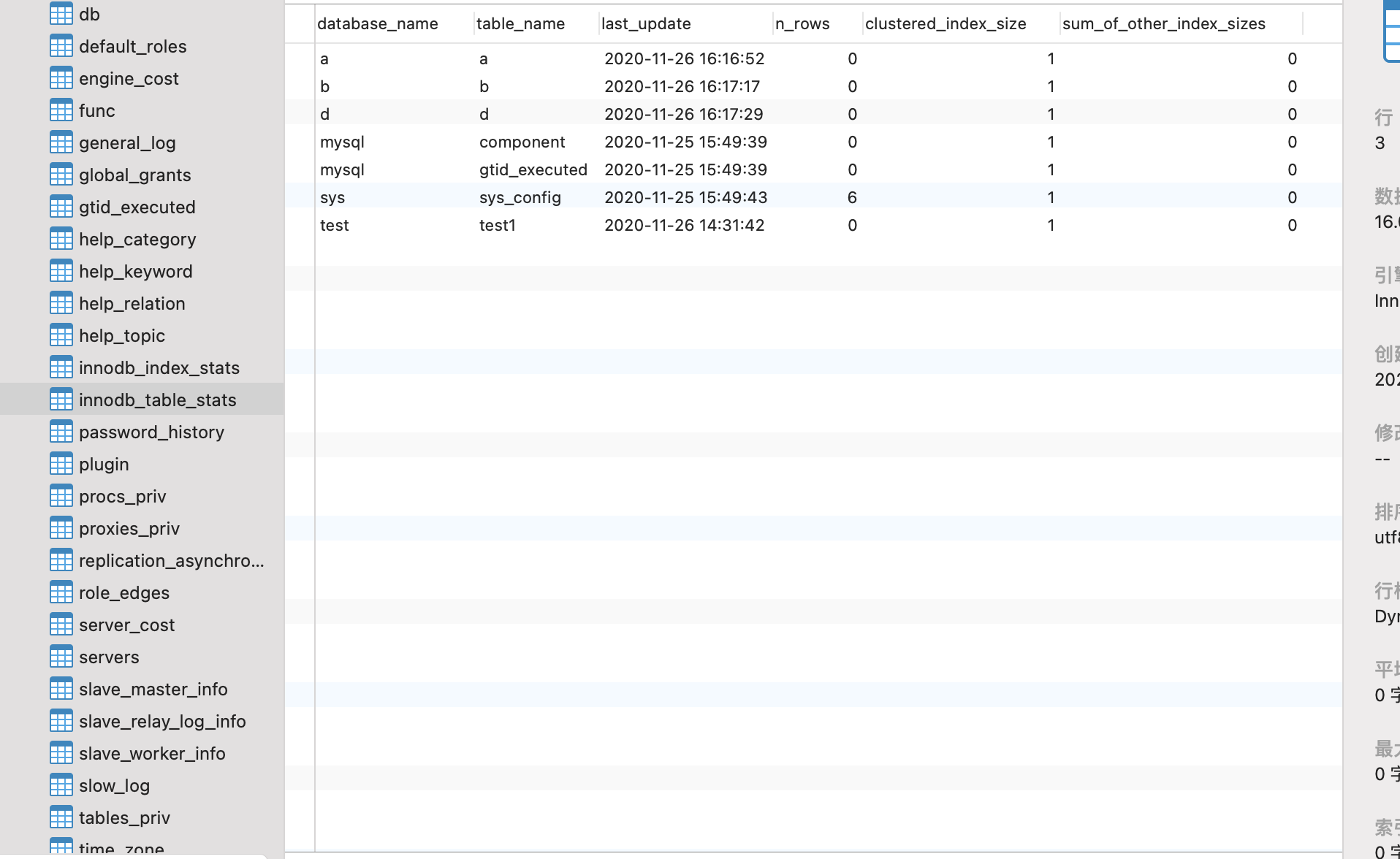The height and width of the screenshot is (859, 1400).
Task: Click the '2020-11-26 14:31:42' timestamp cell
Action: pyautogui.click(x=685, y=225)
